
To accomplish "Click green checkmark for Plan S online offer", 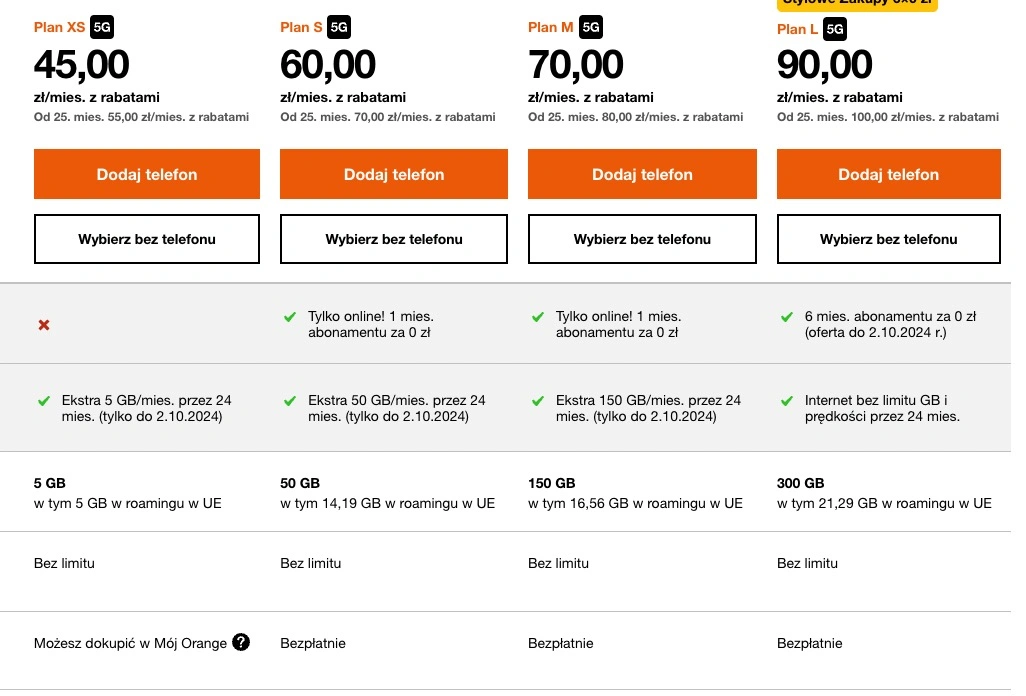I will (x=290, y=317).
